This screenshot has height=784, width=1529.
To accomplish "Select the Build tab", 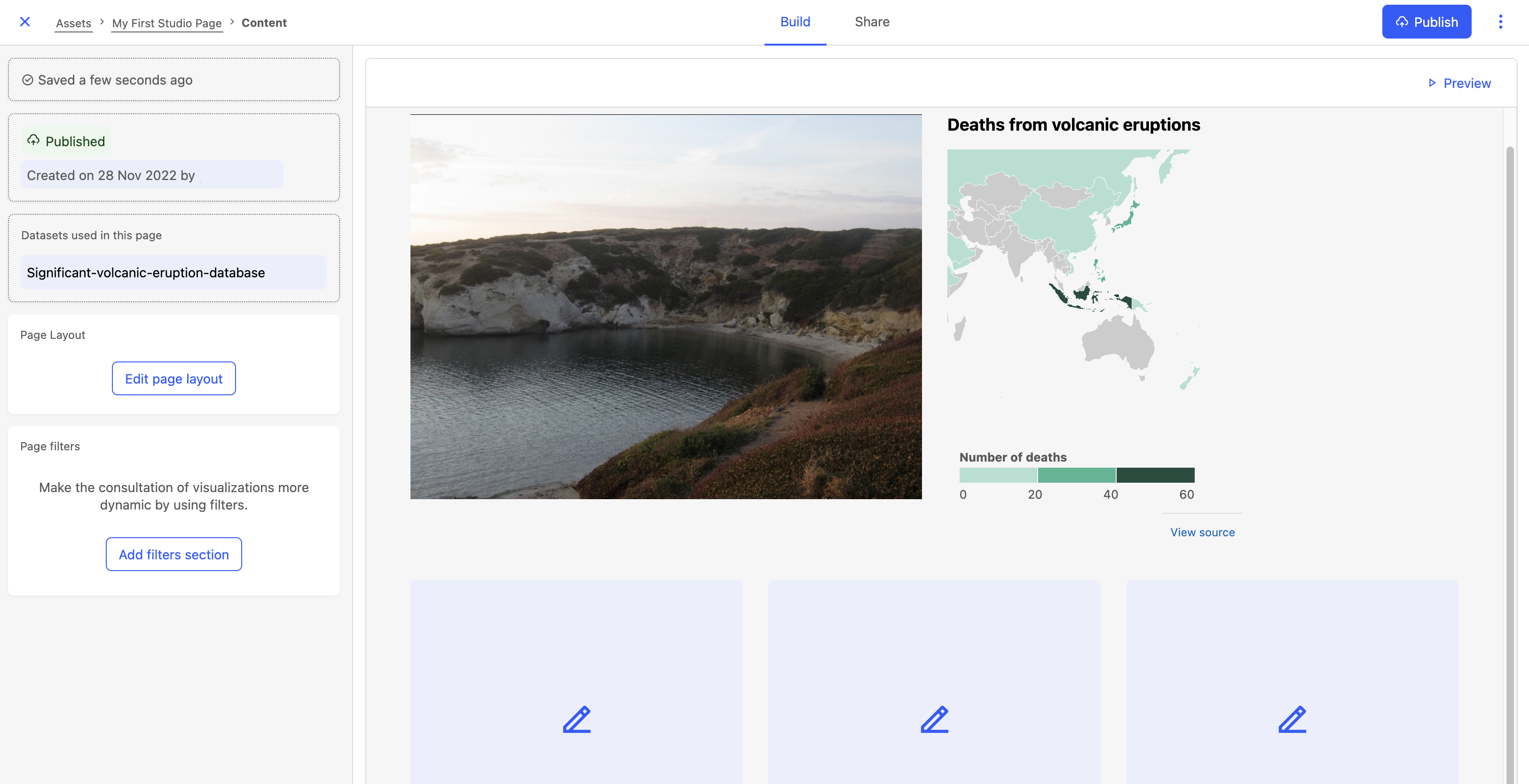I will coord(795,22).
